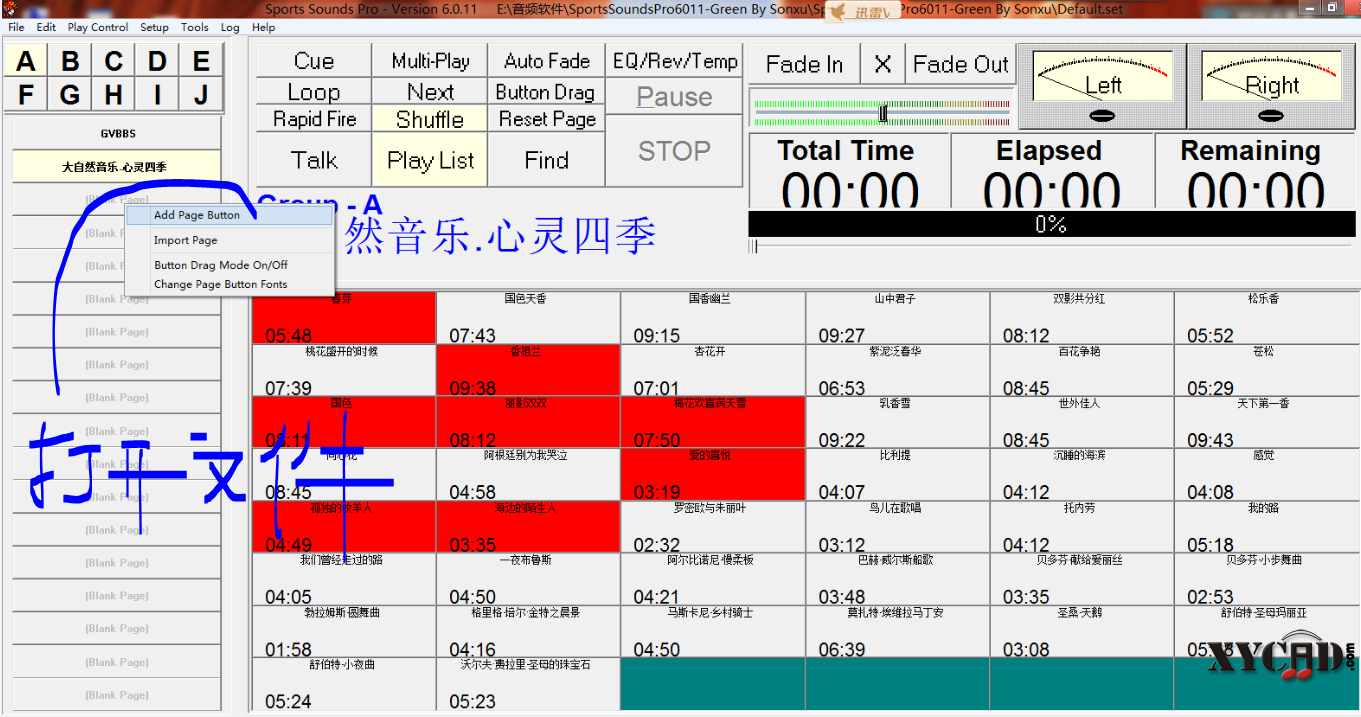
Task: Click the Right VU meter
Action: (1271, 86)
